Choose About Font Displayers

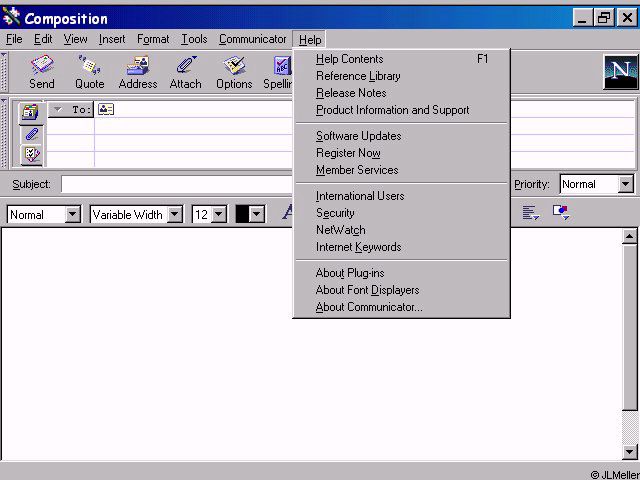coord(402,290)
